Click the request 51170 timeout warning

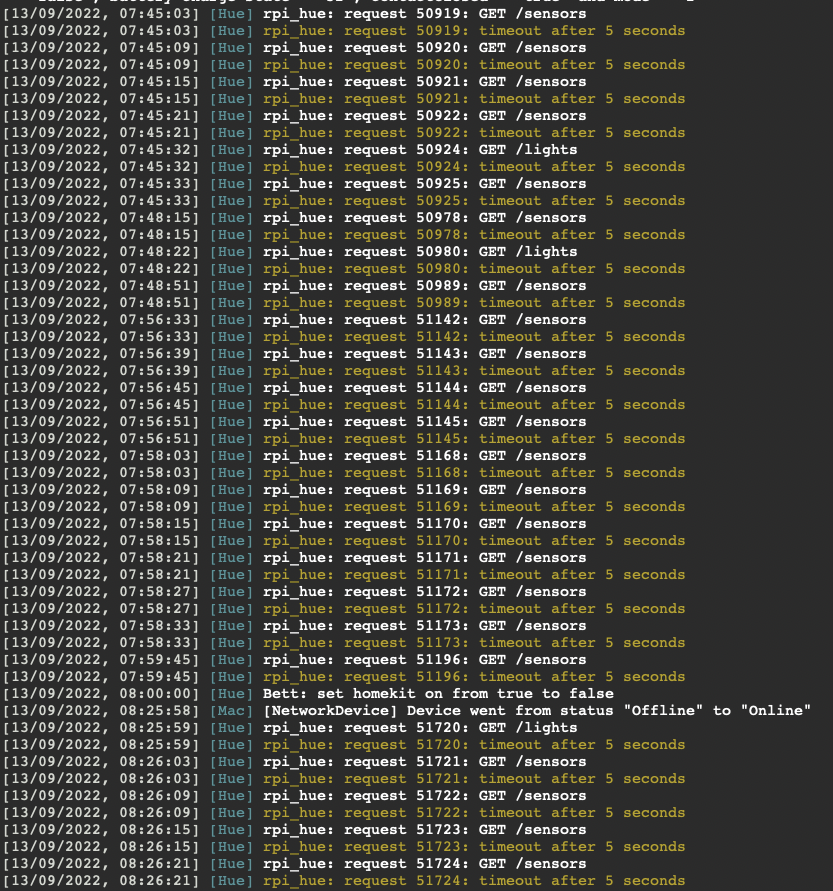coord(474,540)
